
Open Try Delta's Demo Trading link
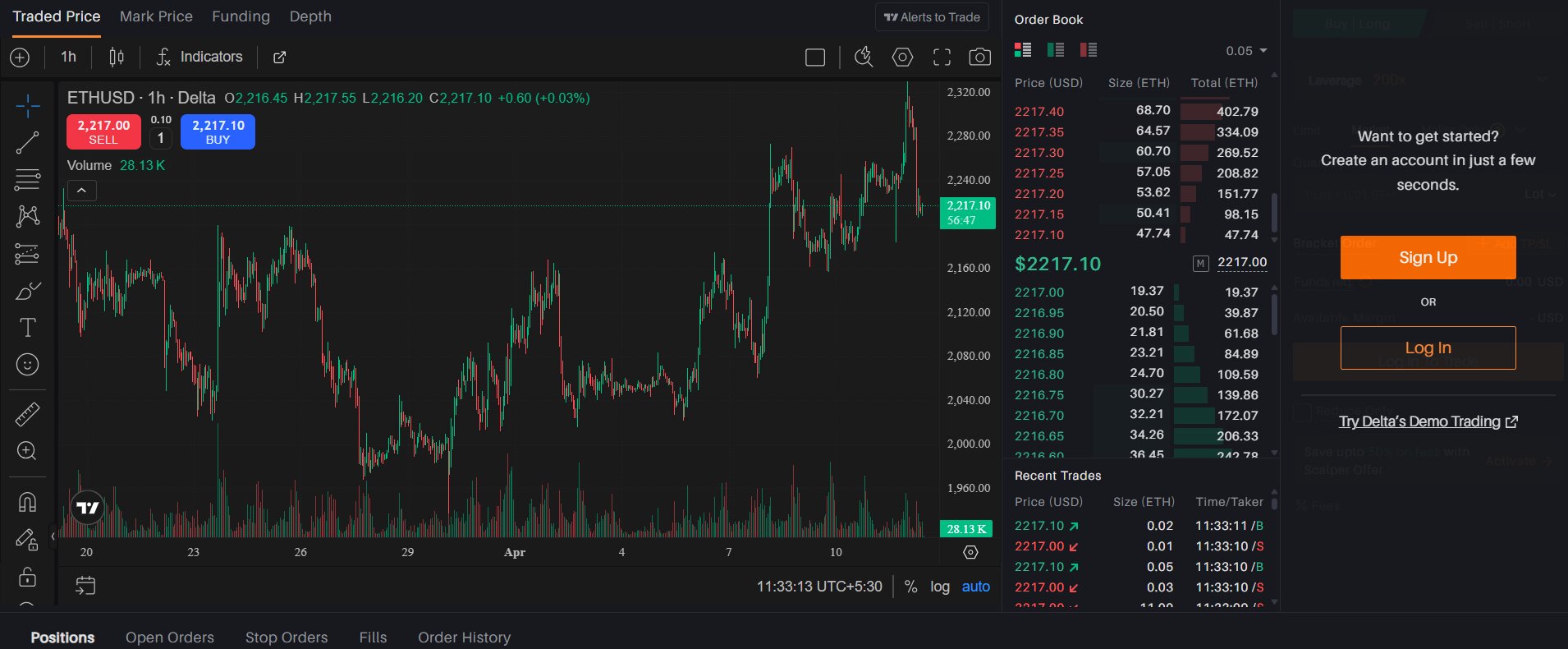point(1428,421)
